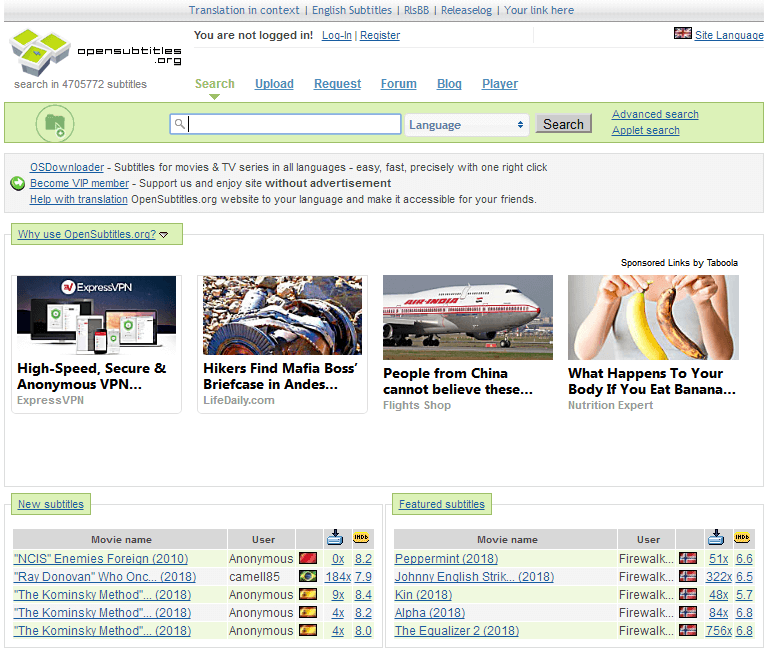Go to the Forum tab
The image size is (767, 652).
point(398,84)
